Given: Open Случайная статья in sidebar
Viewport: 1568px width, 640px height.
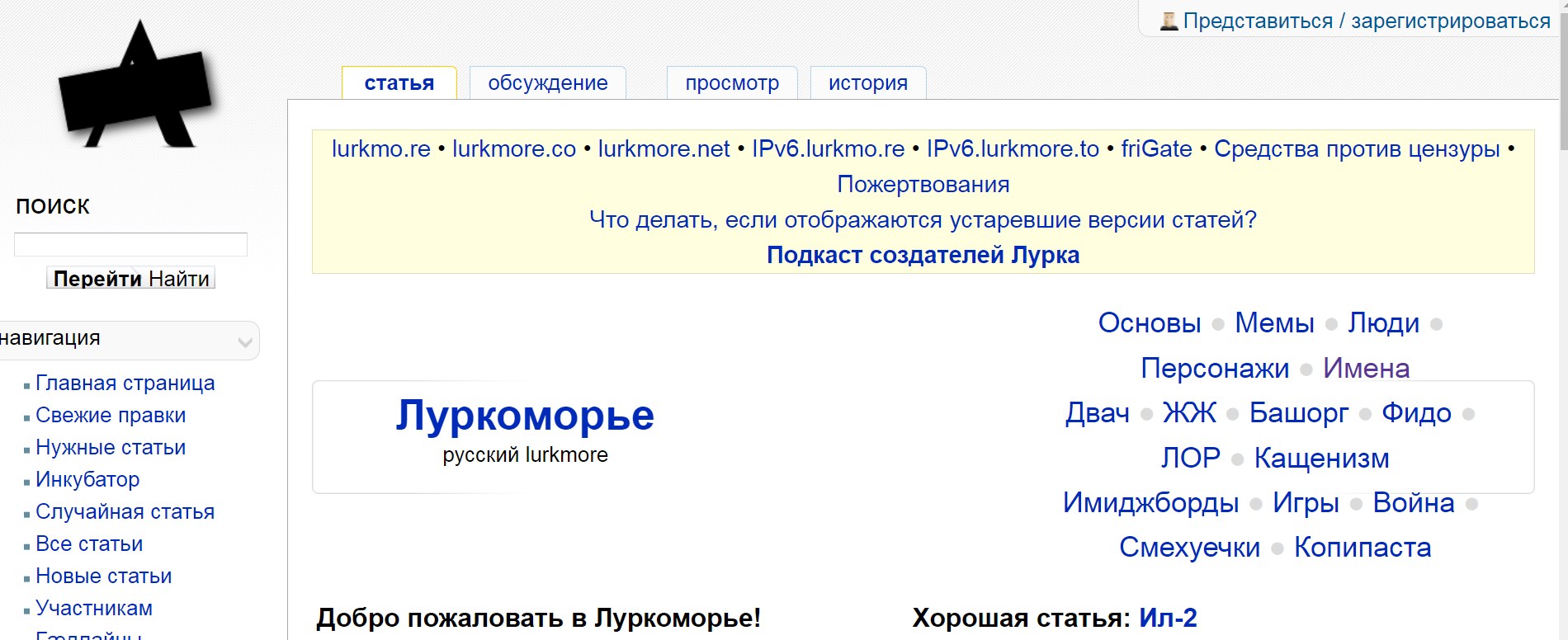Looking at the screenshot, I should [125, 512].
